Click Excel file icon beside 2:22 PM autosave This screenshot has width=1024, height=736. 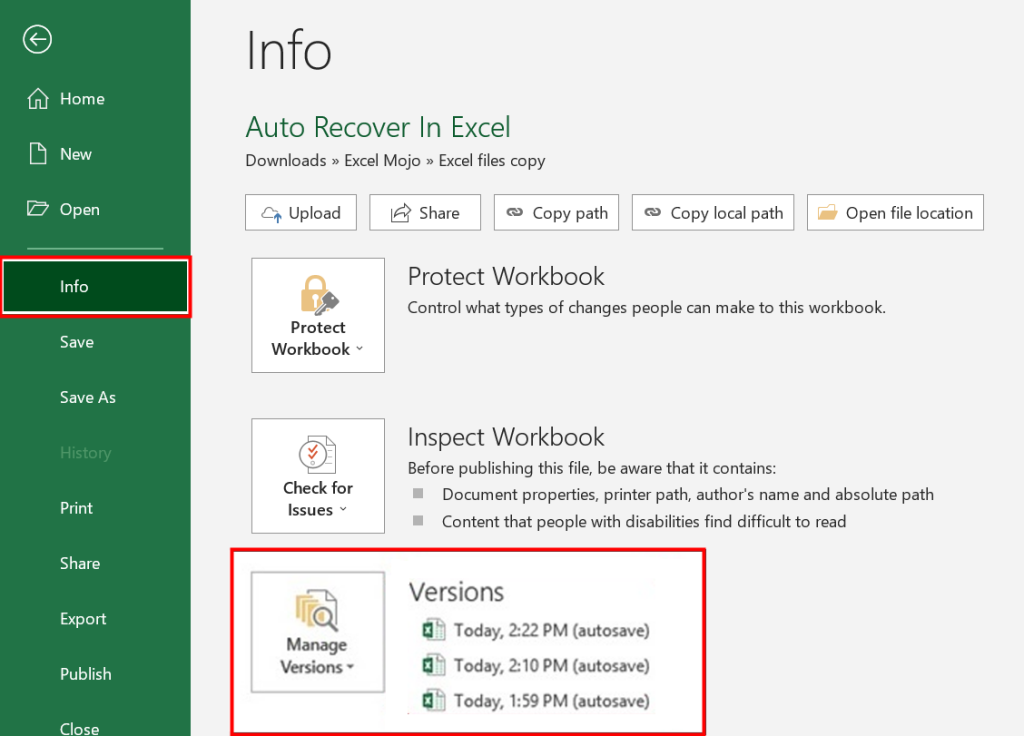pos(434,630)
